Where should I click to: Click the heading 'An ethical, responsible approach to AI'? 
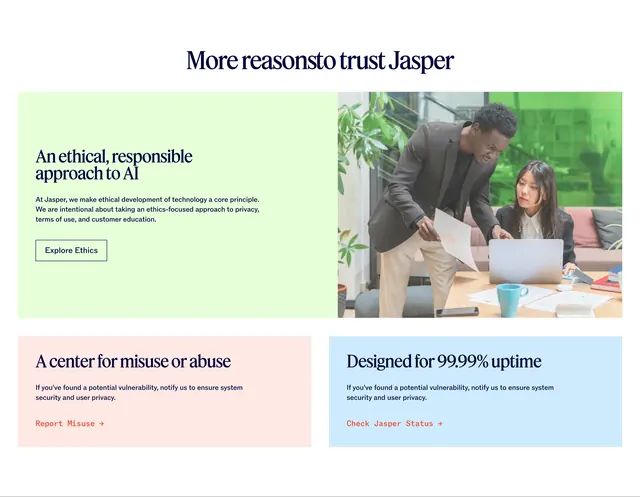(114, 165)
